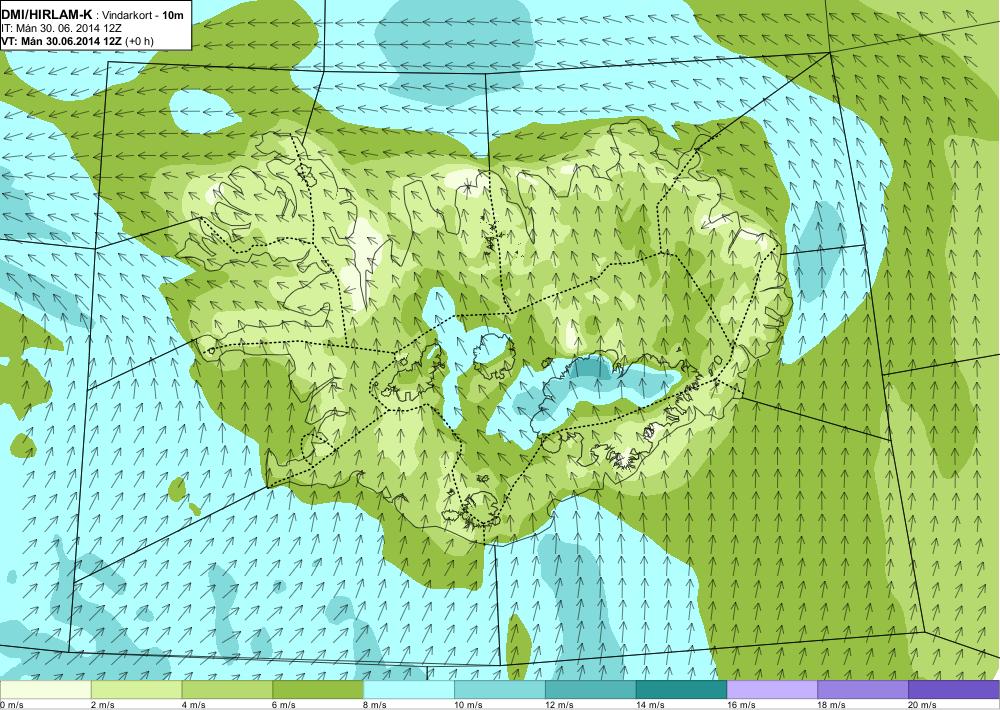Select the light yellow-green 2–4 m/s legend swatch
This screenshot has height=710, width=1000.
click(136, 690)
